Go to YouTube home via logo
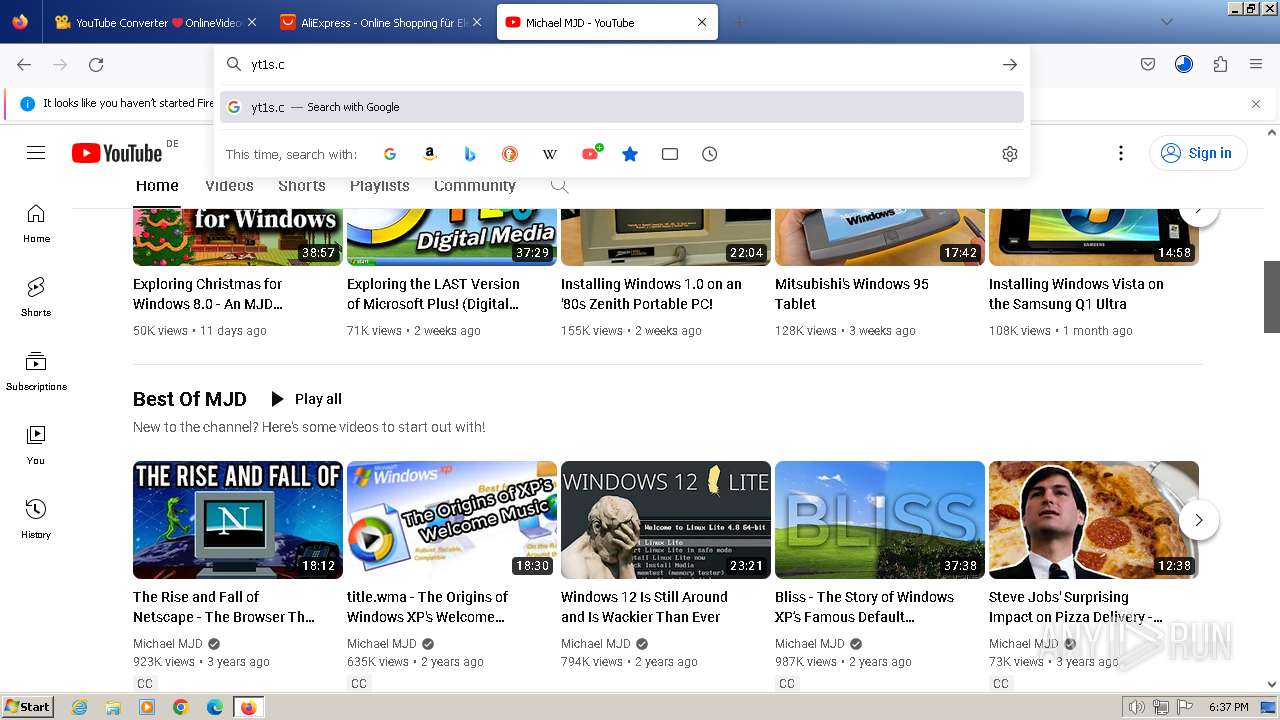 (x=117, y=153)
